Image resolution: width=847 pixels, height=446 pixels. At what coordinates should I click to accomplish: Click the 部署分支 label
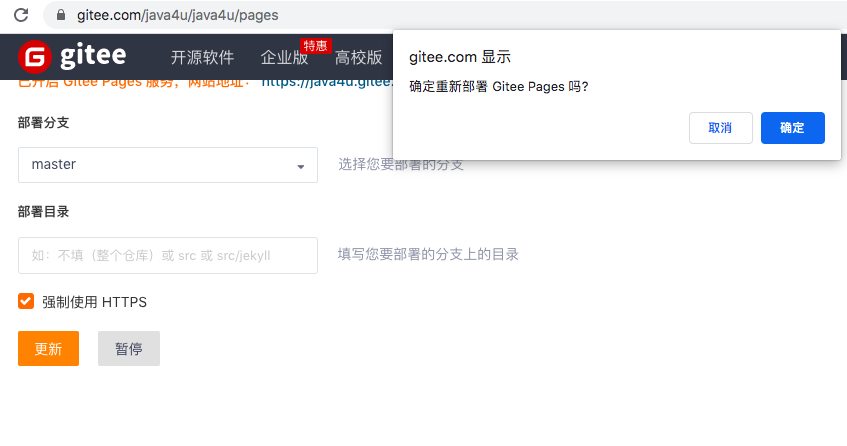(x=44, y=123)
